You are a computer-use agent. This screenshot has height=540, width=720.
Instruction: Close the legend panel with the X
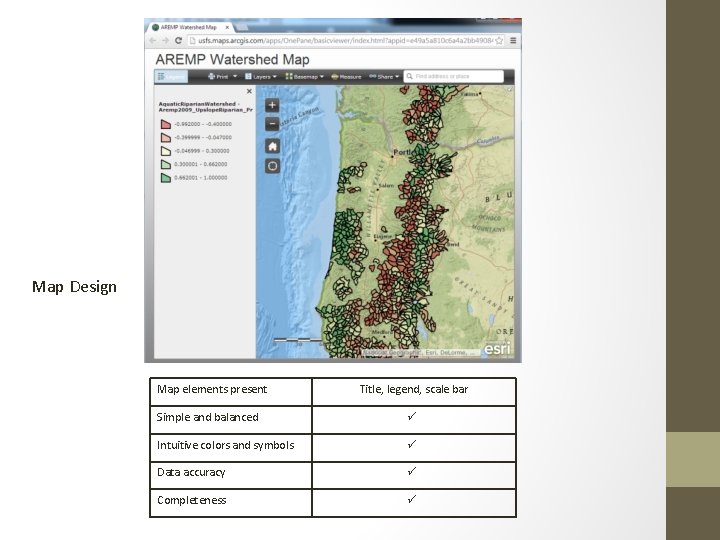click(249, 91)
